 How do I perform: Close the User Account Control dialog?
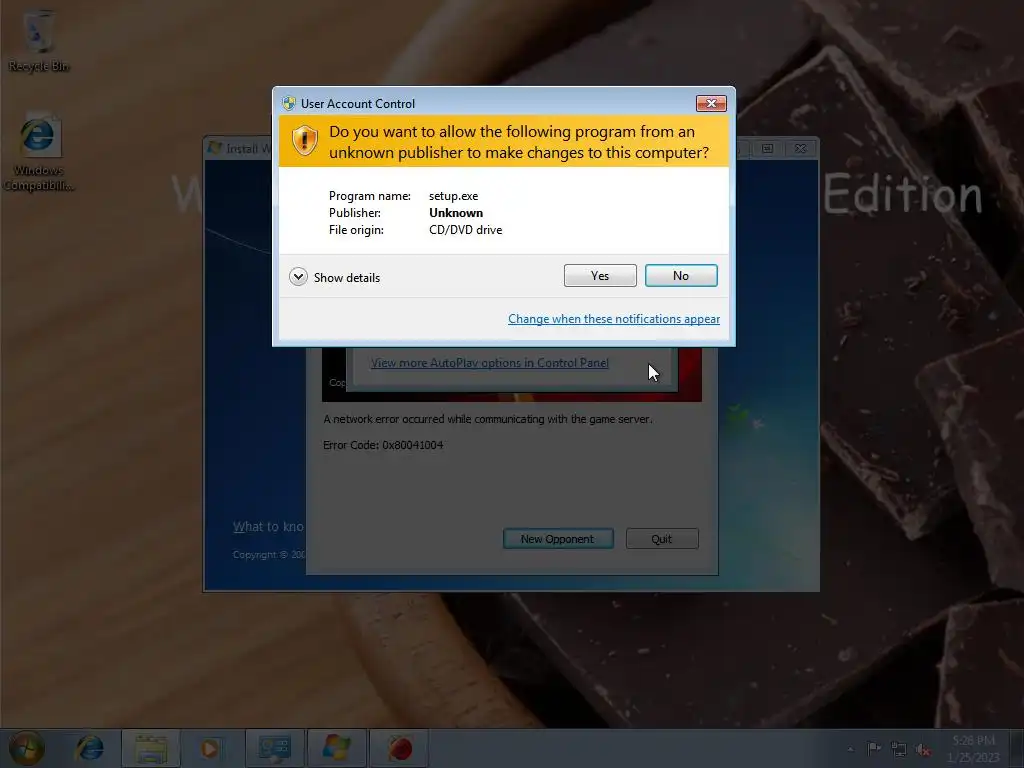point(711,103)
